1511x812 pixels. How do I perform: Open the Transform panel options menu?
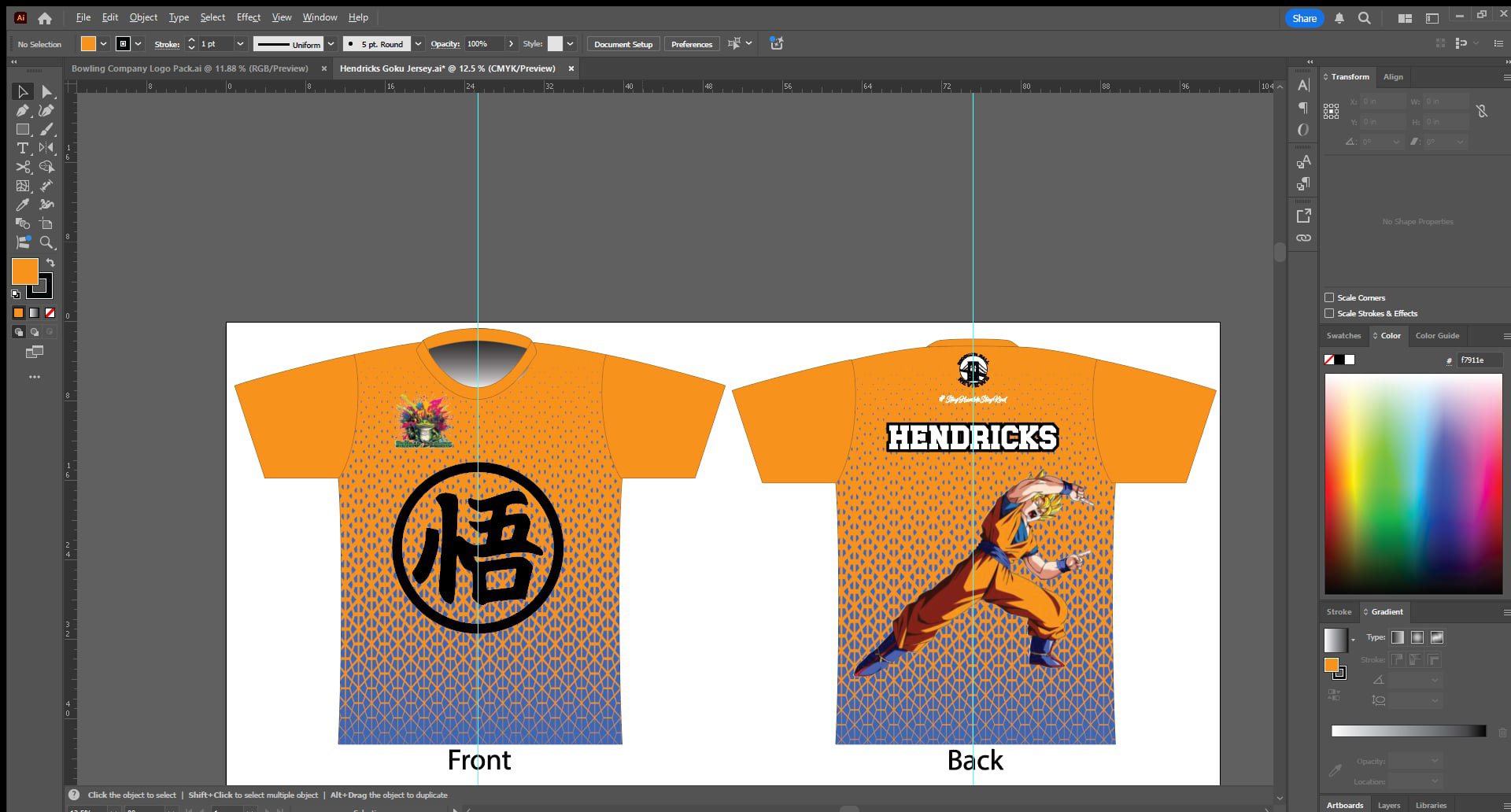tap(1505, 77)
